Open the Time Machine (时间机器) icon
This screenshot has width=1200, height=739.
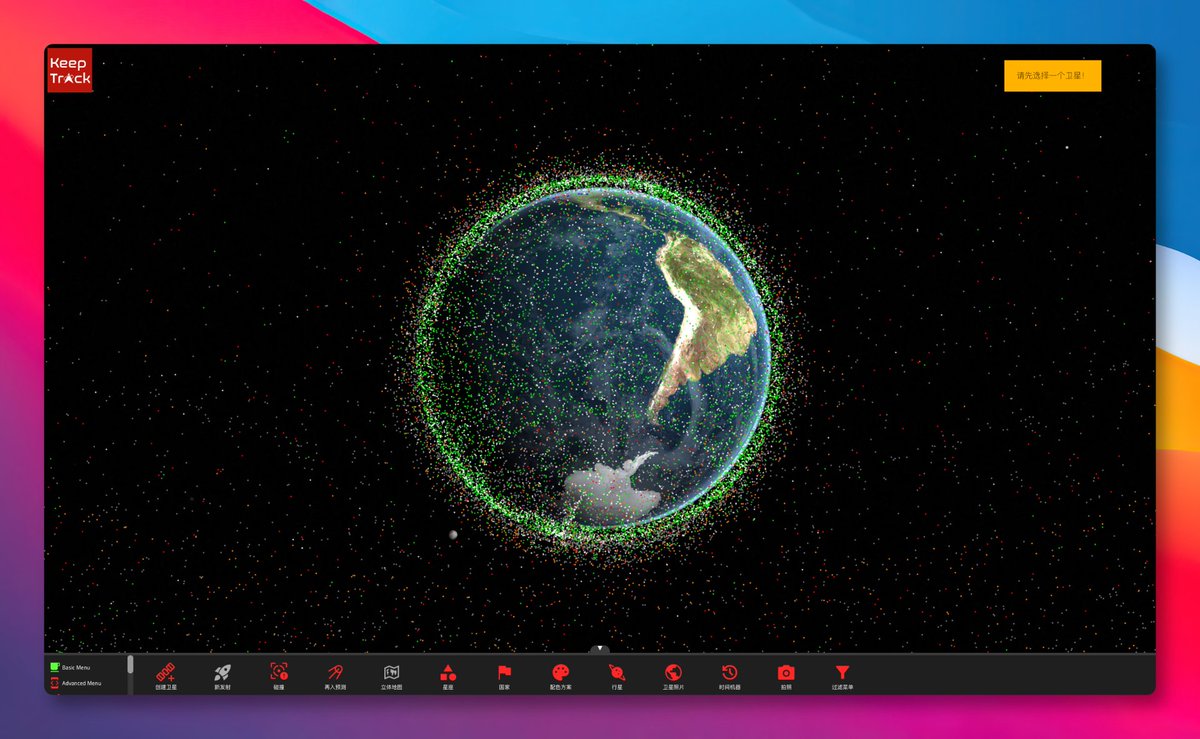[x=730, y=676]
